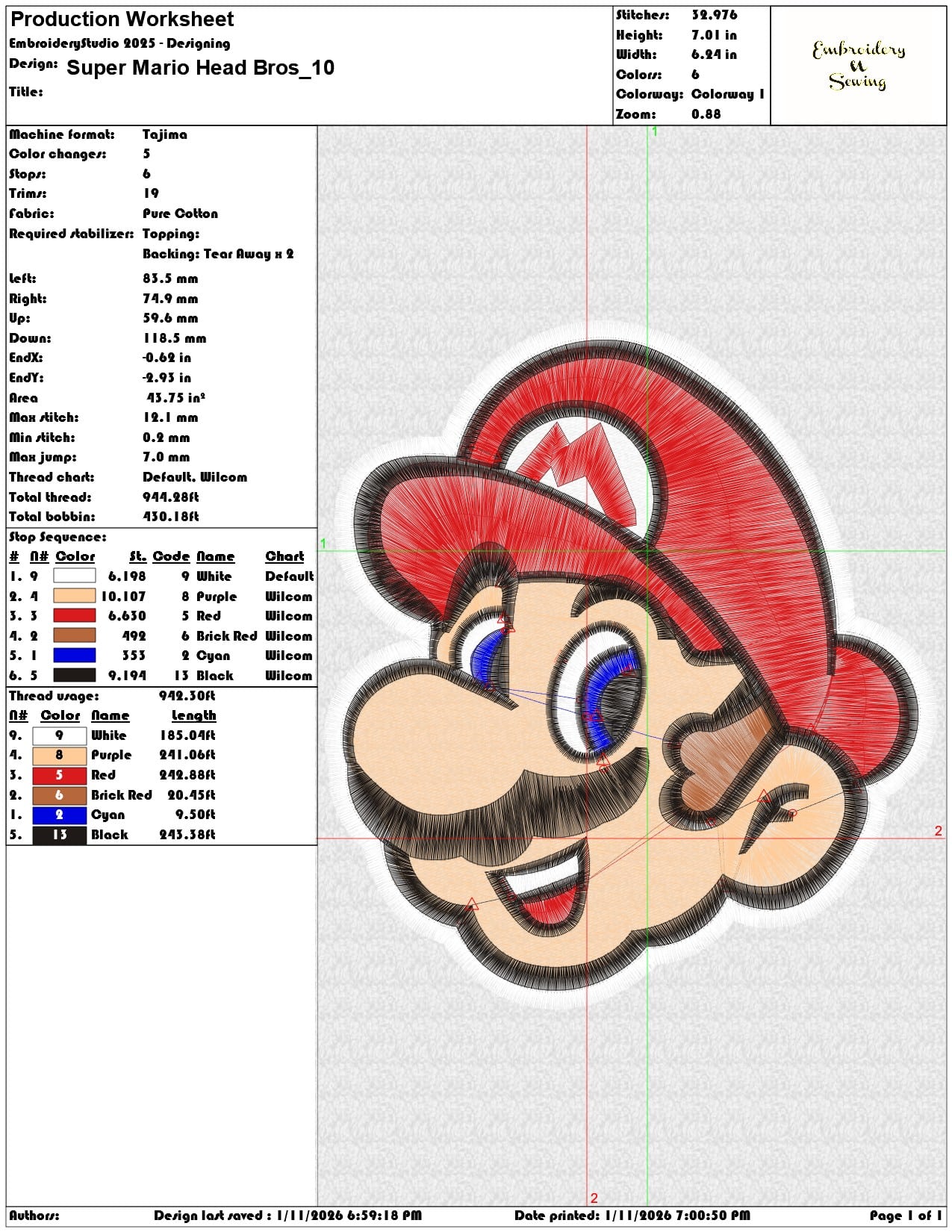
Task: Select the Thread usage Brick Red swatch numbered 6
Action: coord(60,795)
